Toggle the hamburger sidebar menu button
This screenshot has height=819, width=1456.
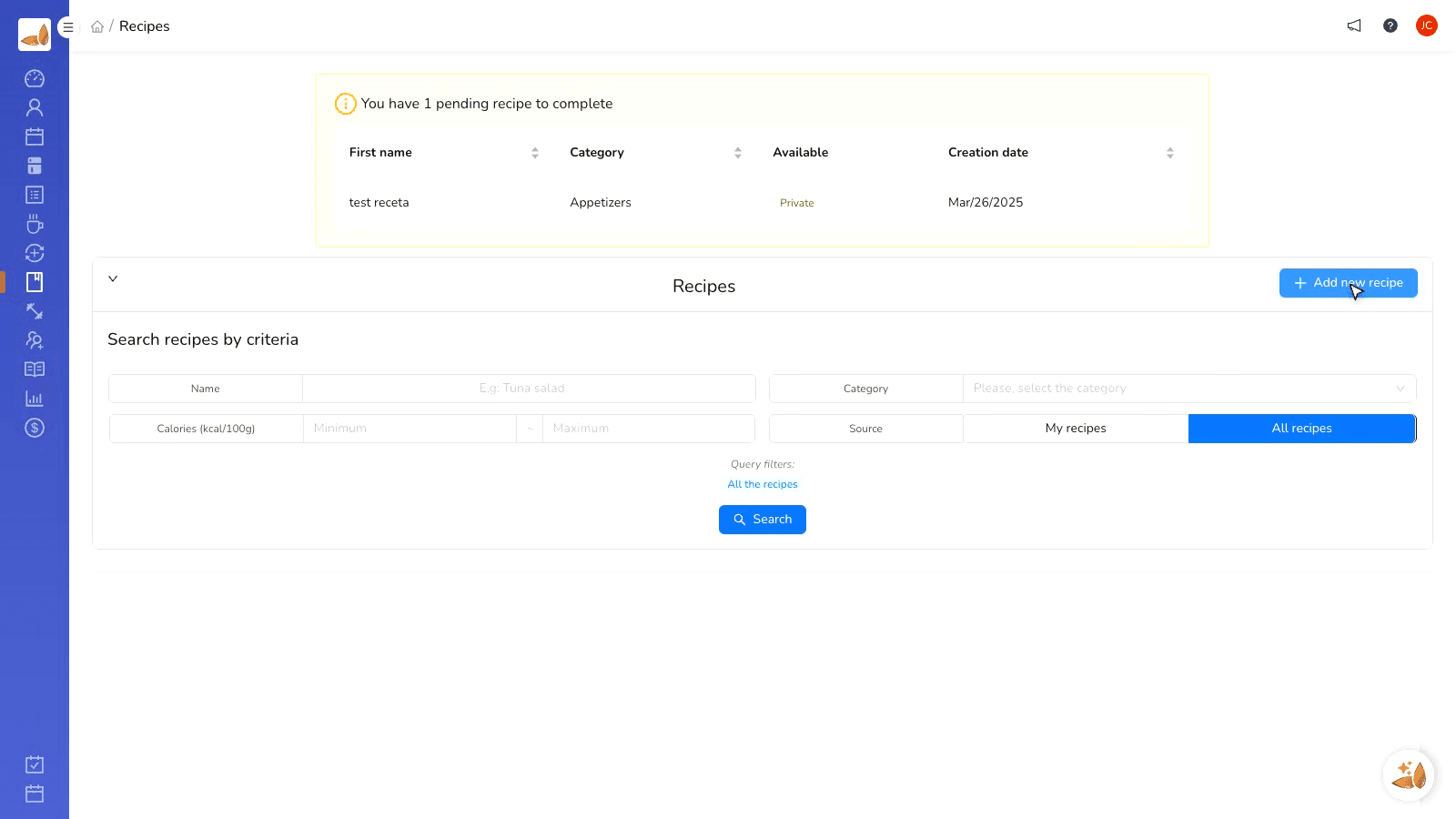point(67,27)
